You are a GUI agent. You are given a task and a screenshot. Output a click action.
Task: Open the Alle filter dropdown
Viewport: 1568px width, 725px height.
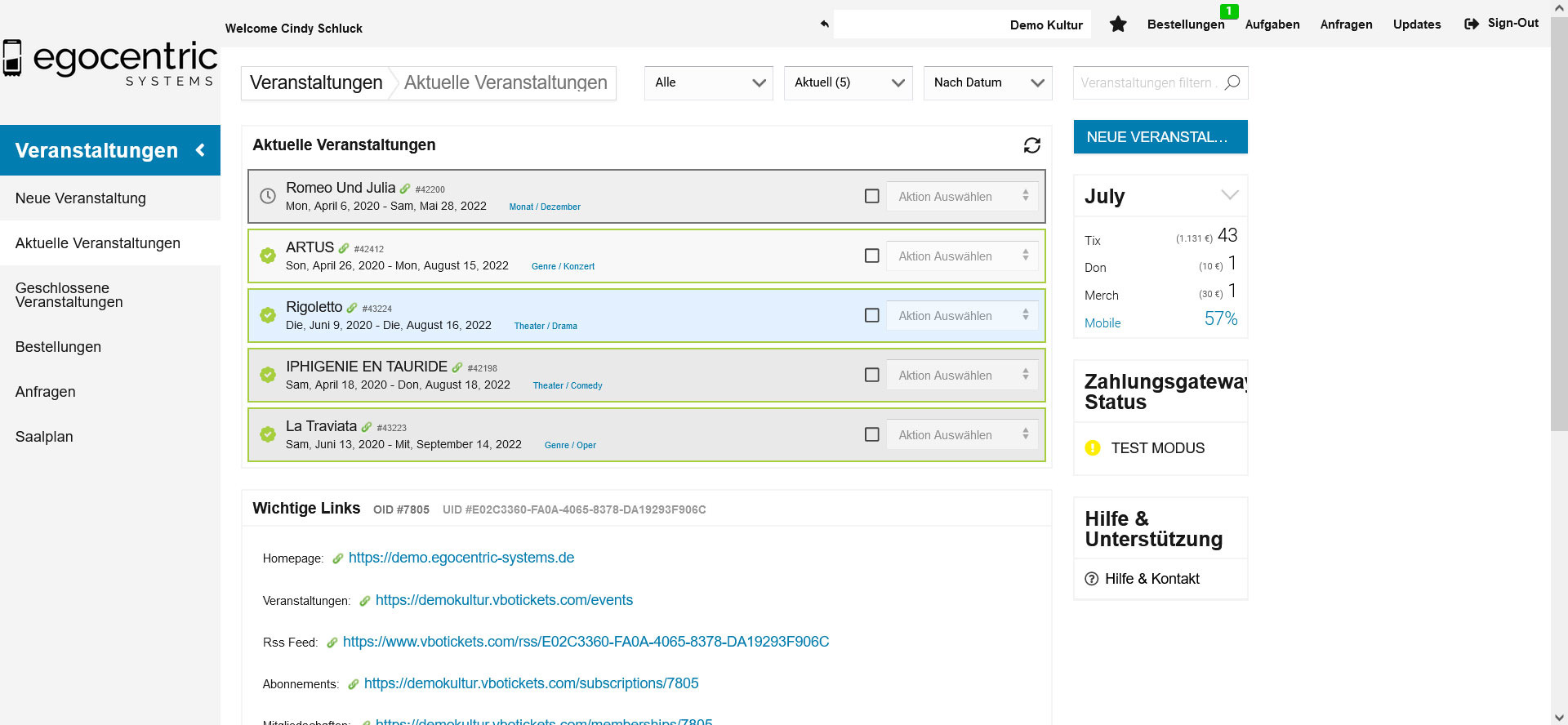coord(708,82)
